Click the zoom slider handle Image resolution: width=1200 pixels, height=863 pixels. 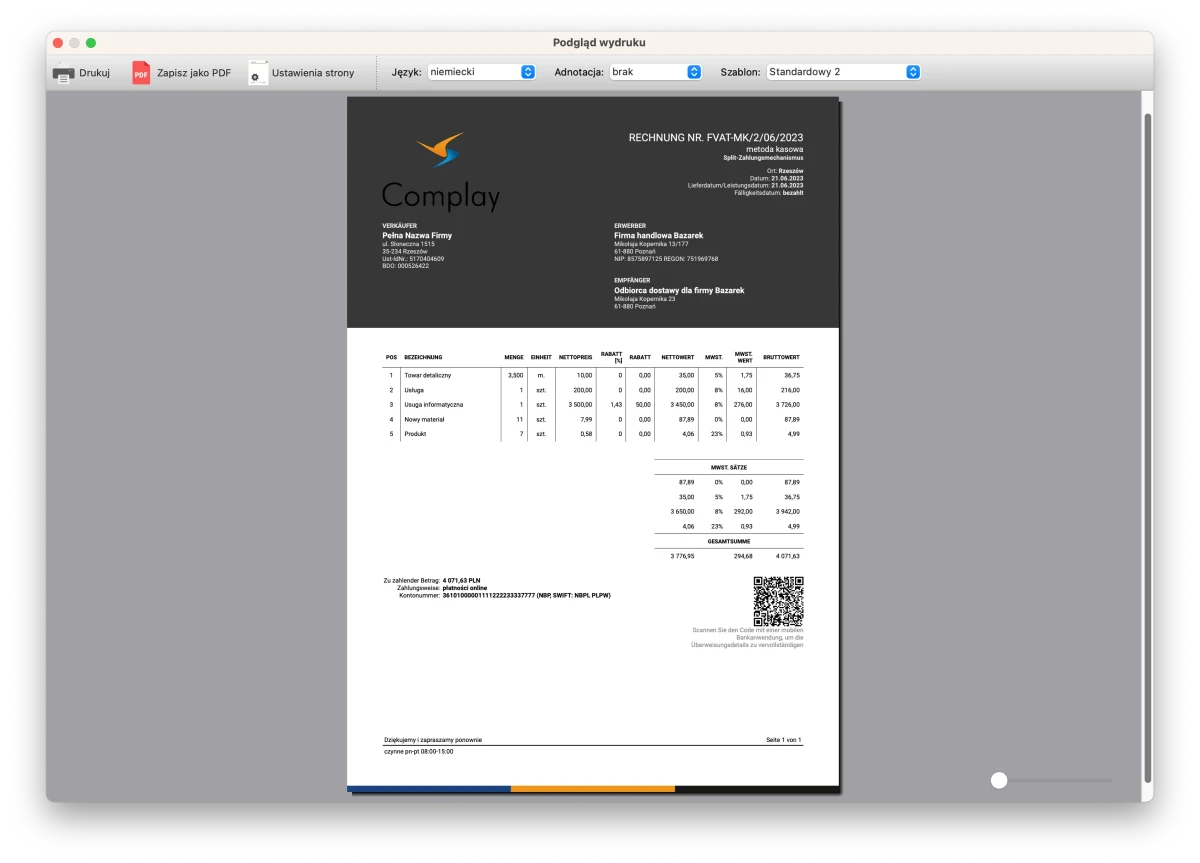point(999,780)
